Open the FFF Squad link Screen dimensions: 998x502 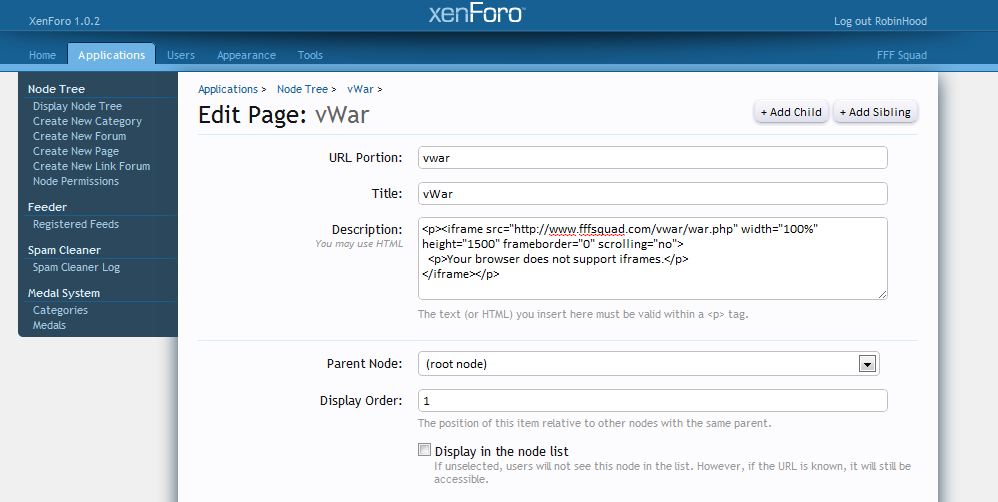coord(902,55)
